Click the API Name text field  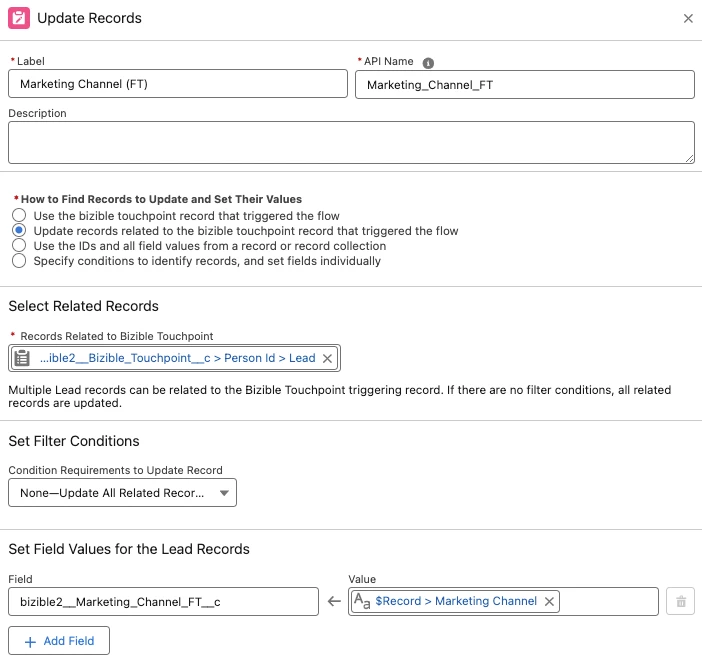click(524, 84)
